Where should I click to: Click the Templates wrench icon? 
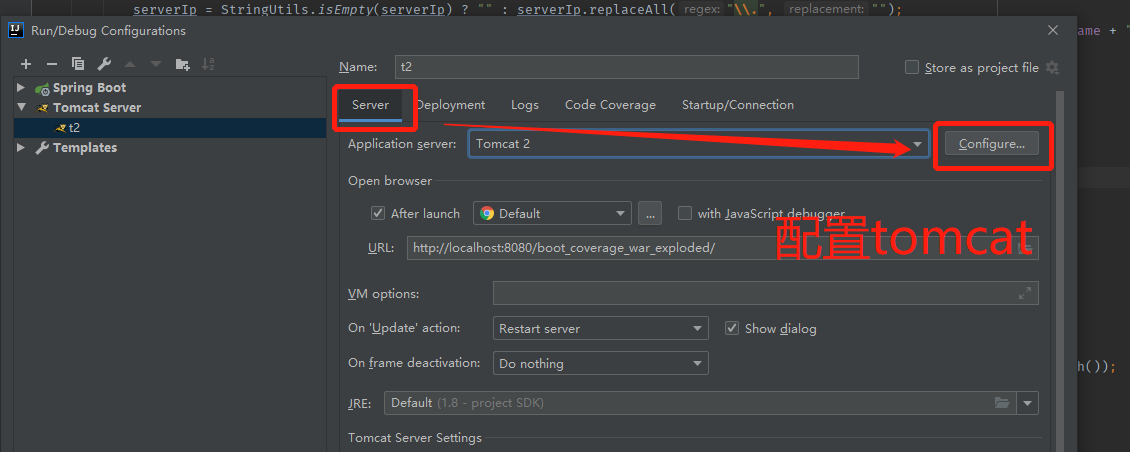click(x=43, y=148)
